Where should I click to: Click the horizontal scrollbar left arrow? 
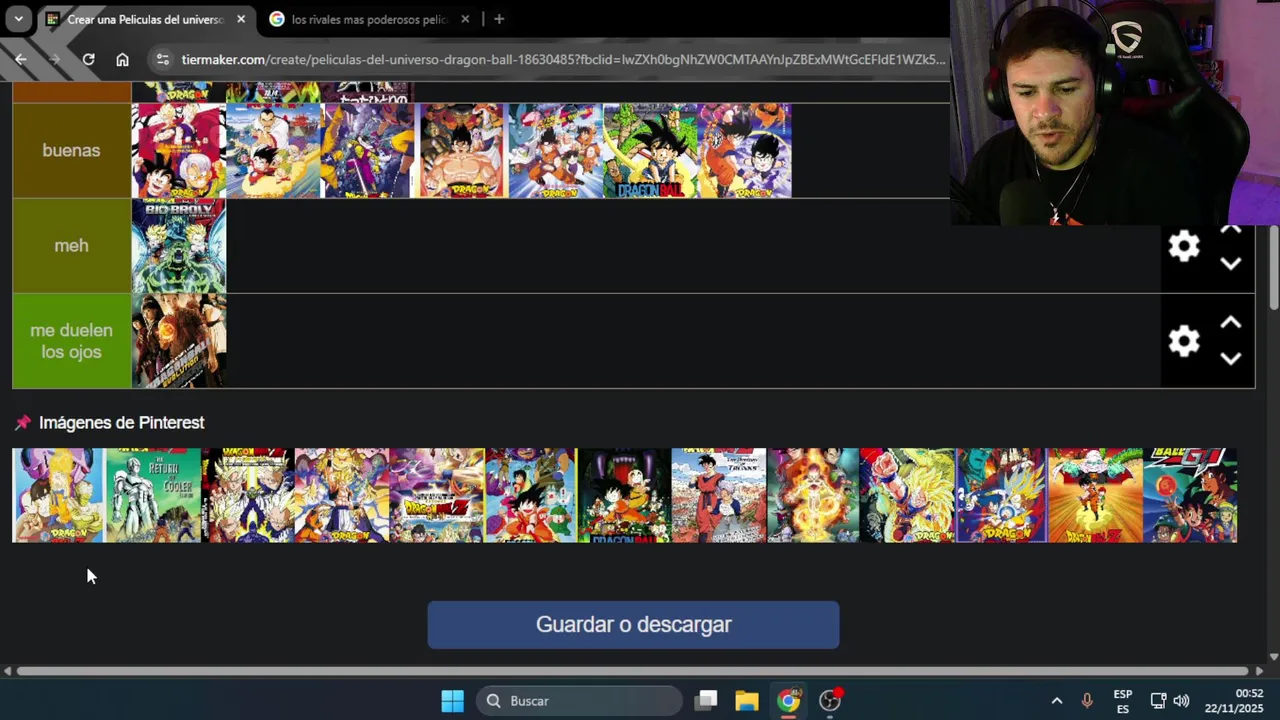(8, 671)
